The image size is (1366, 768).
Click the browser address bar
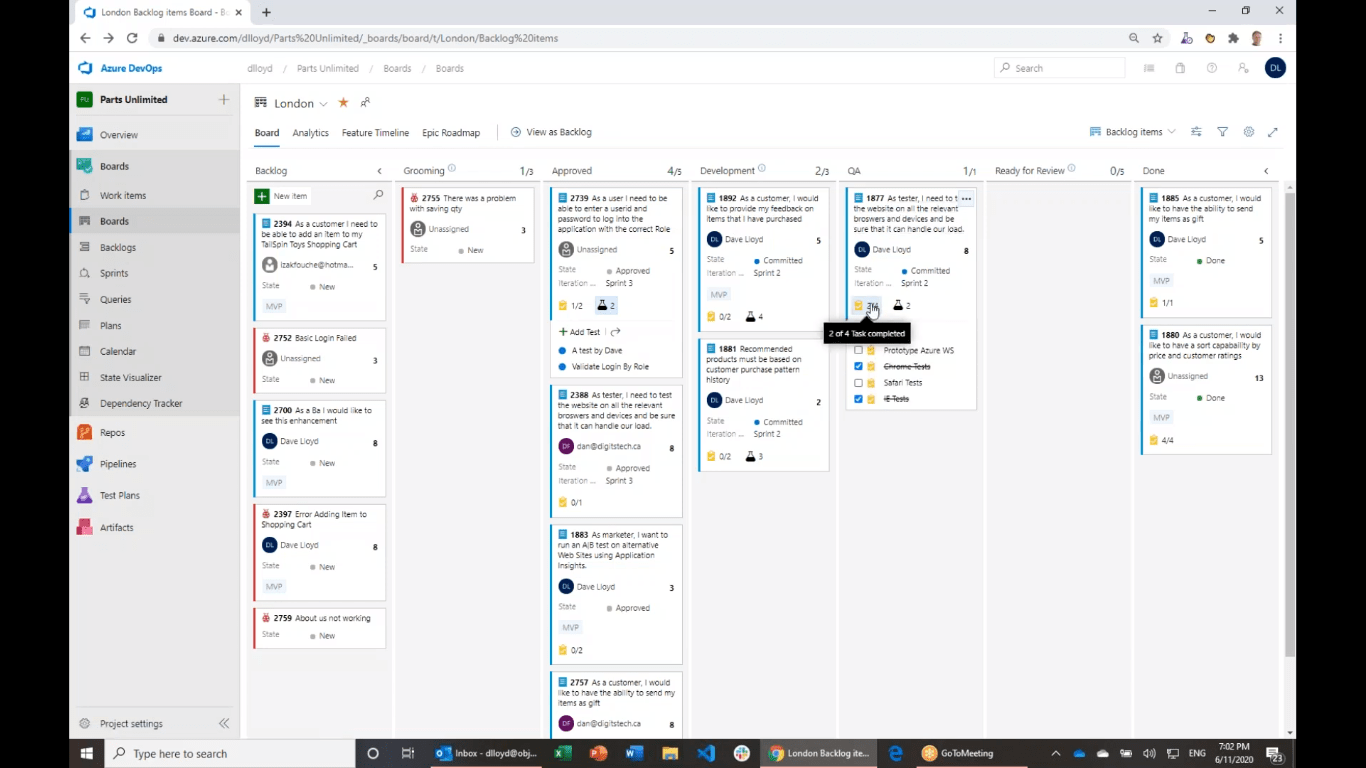click(x=640, y=38)
